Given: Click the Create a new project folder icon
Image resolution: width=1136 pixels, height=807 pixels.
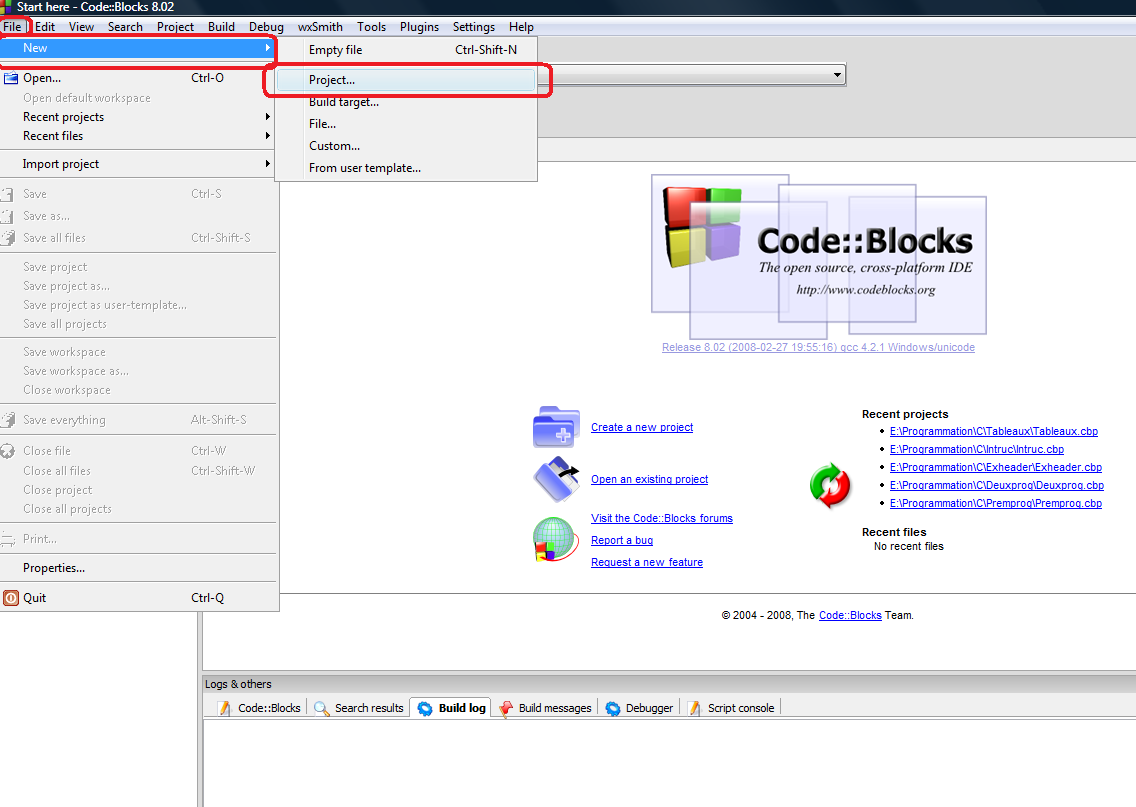Looking at the screenshot, I should pos(556,427).
